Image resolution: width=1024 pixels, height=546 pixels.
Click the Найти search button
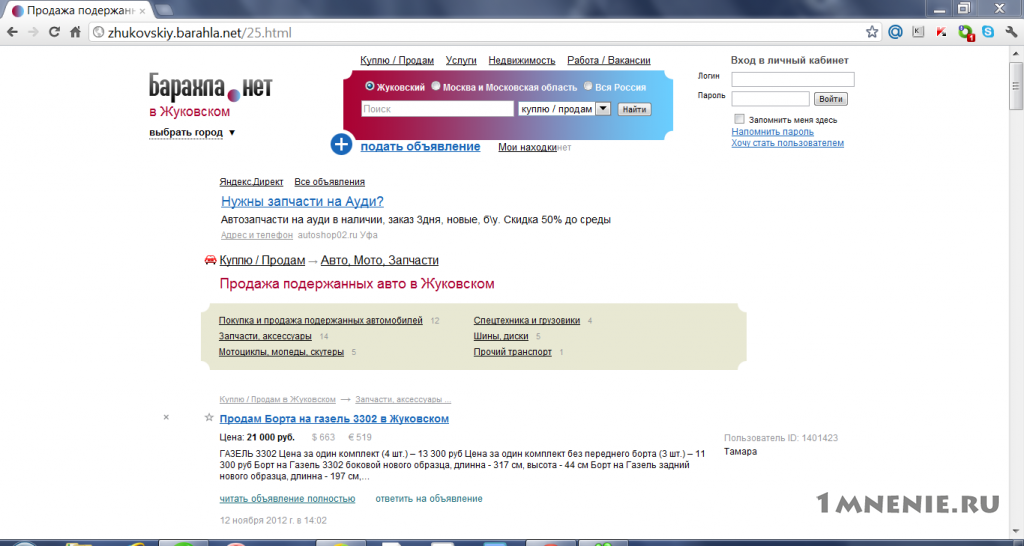[634, 109]
